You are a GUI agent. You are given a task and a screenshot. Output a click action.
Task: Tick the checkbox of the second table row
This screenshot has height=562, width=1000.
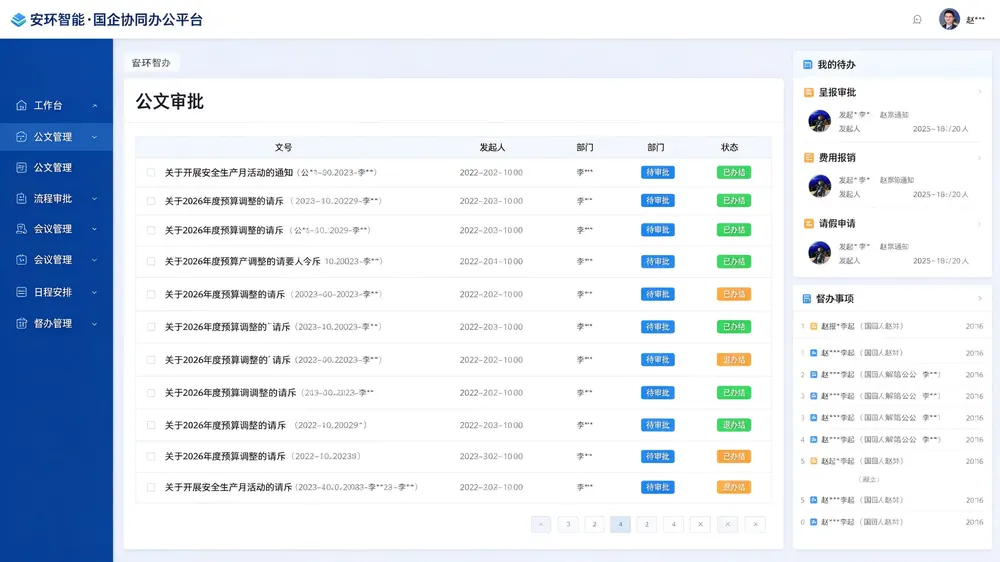151,201
